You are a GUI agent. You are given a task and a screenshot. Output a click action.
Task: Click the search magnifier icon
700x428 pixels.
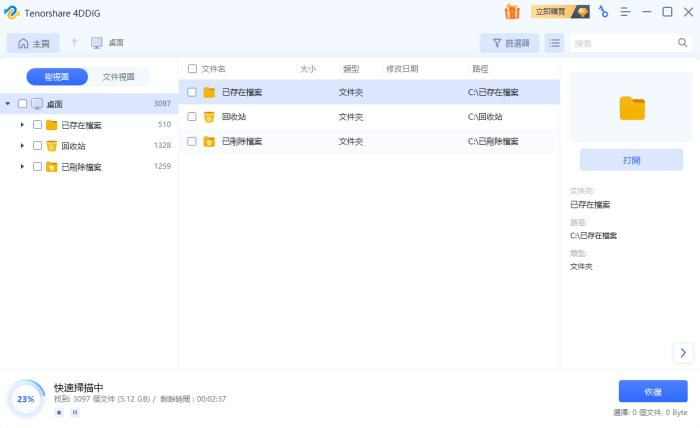[682, 43]
